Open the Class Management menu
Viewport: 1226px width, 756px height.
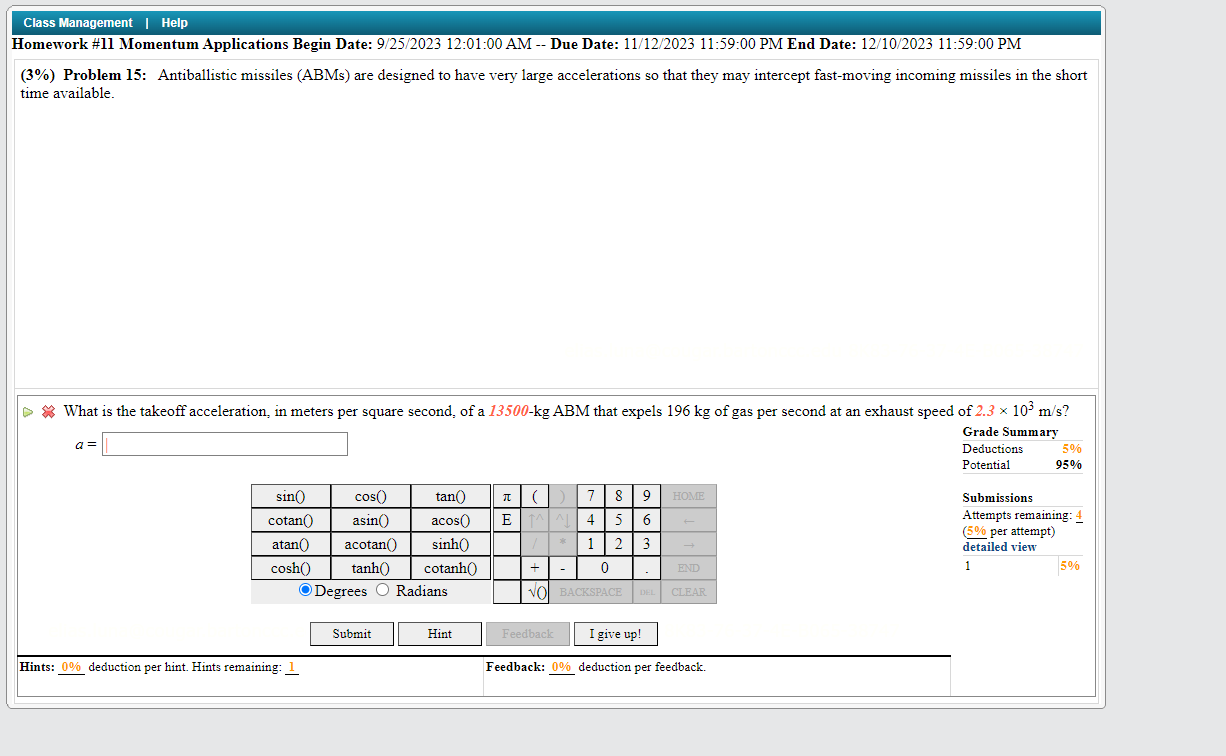[x=77, y=22]
